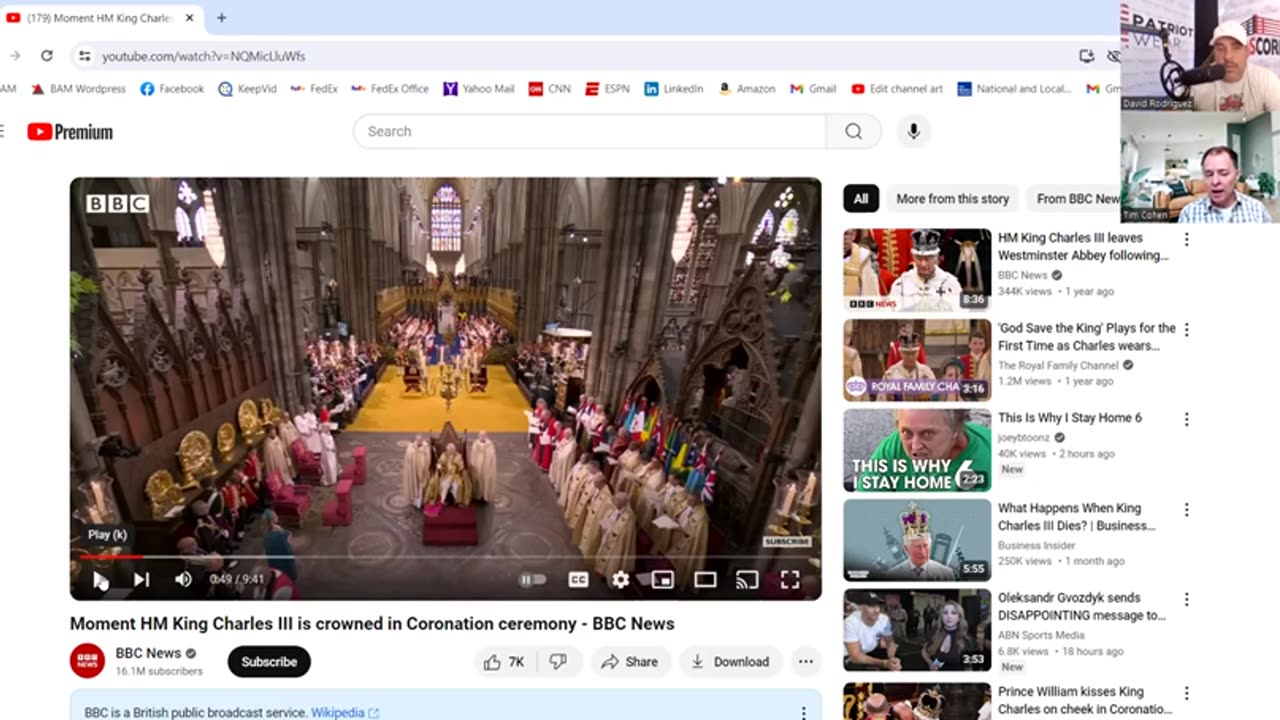
Task: Open Oleksandr Gvozdyk video thumbnail
Action: pos(917,630)
